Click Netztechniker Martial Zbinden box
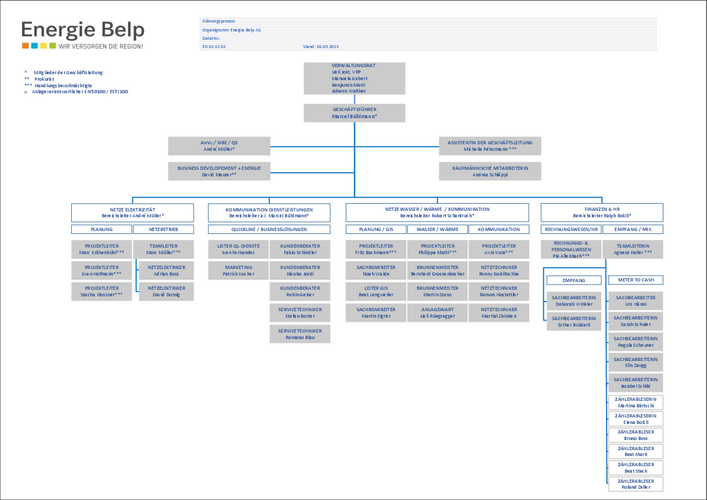The image size is (707, 500). [x=499, y=312]
